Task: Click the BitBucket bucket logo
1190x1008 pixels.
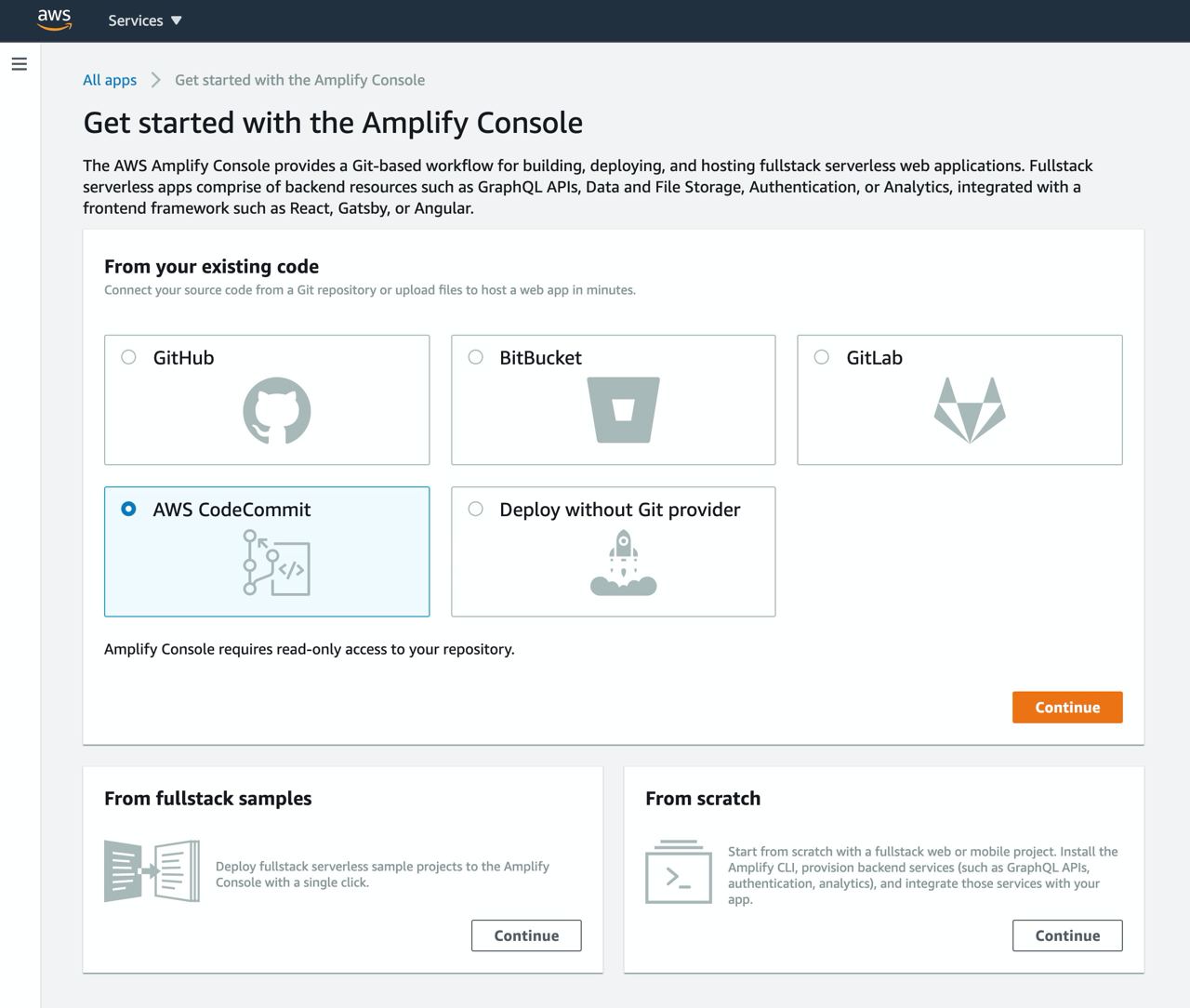Action: pyautogui.click(x=623, y=409)
